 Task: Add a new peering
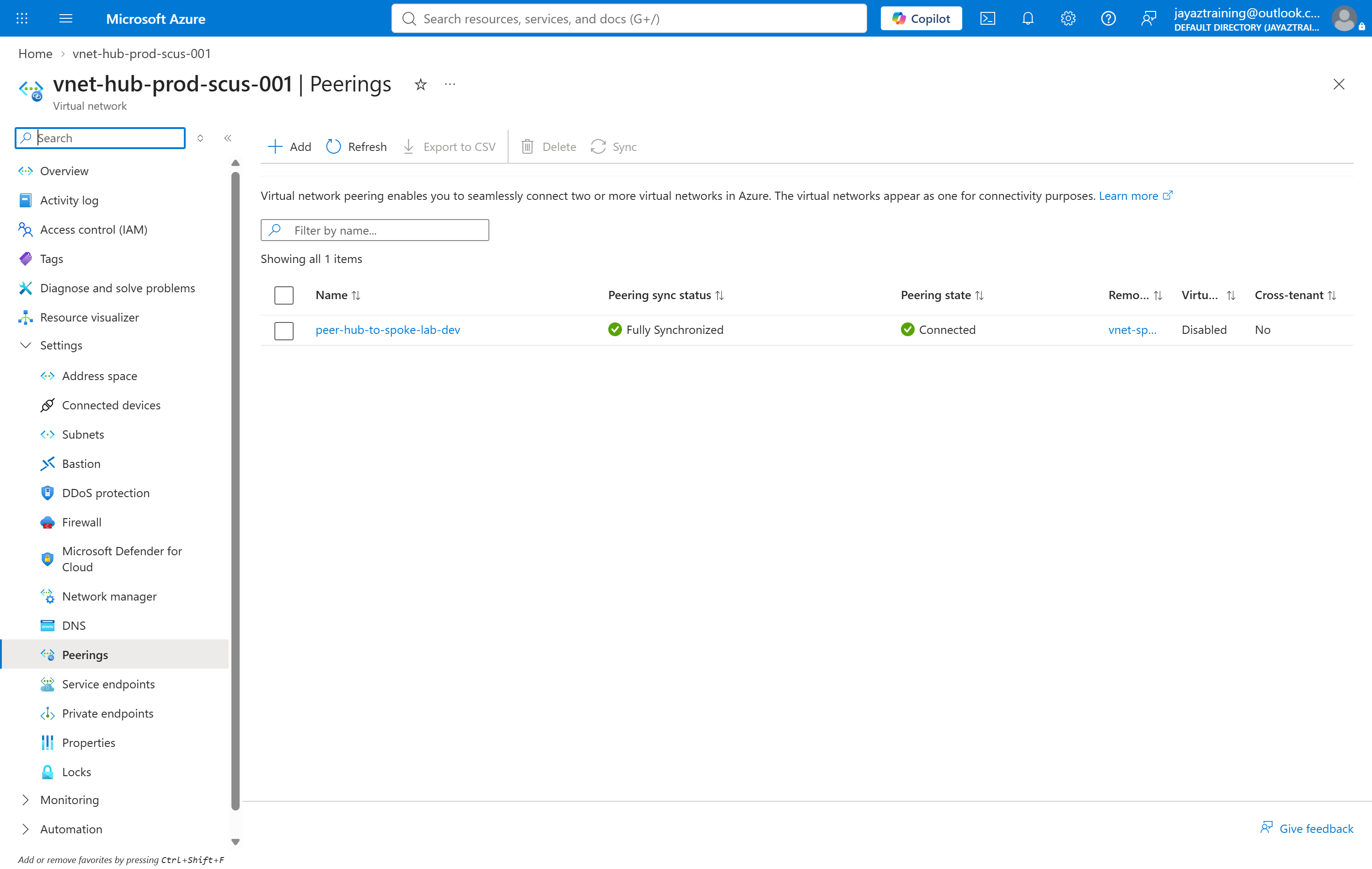pyautogui.click(x=289, y=146)
